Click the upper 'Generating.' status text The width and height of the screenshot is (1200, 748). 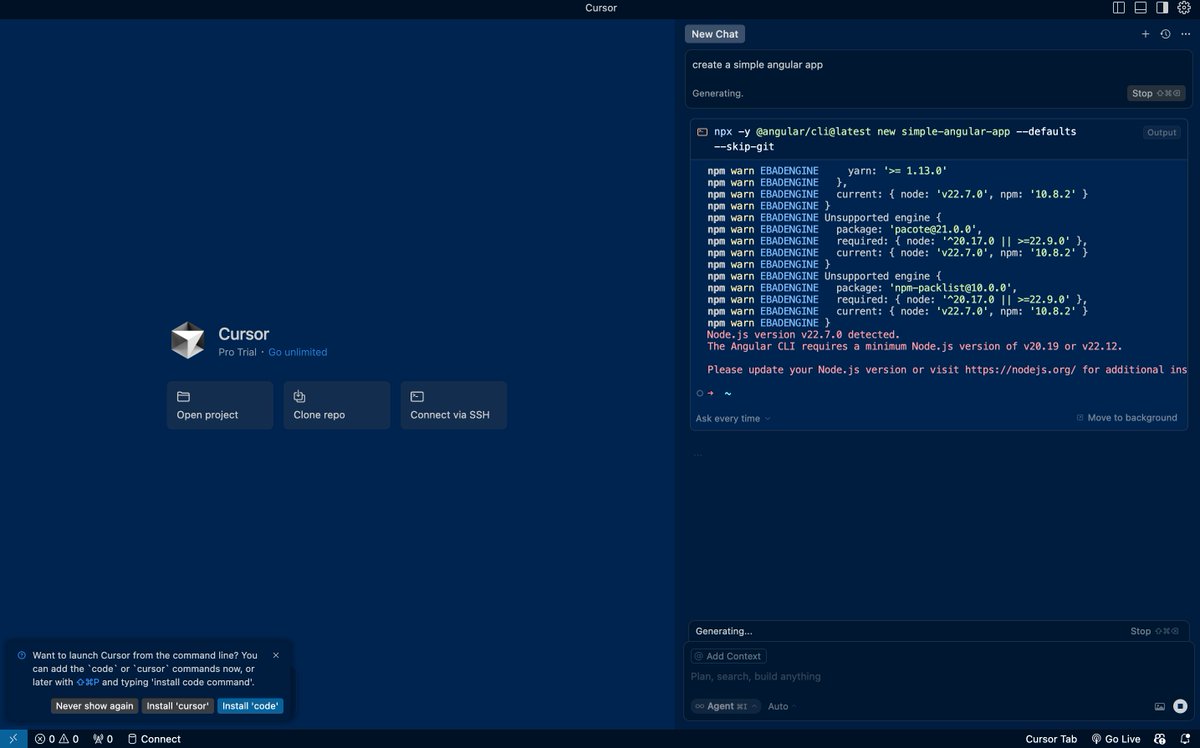(x=717, y=93)
